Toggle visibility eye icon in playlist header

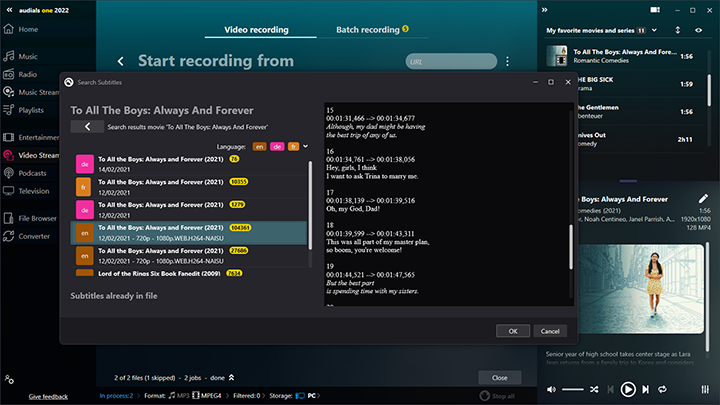pyautogui.click(x=698, y=30)
